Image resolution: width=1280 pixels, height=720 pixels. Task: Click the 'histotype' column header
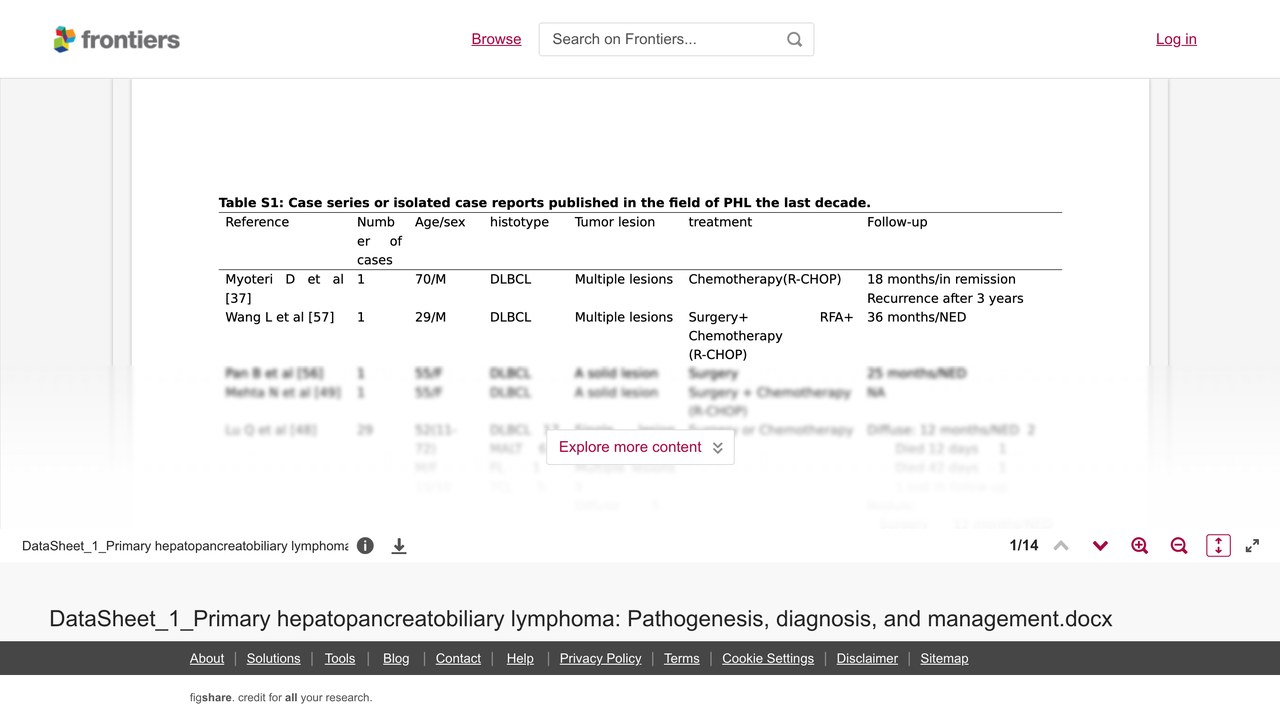[519, 222]
